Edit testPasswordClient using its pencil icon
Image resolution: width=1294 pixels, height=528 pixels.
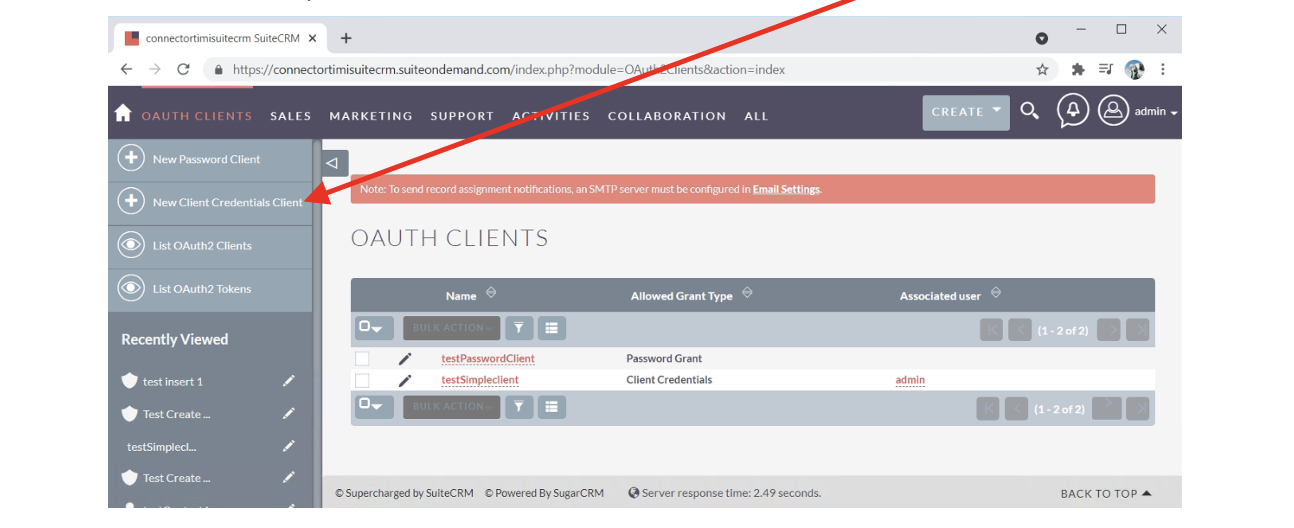(x=405, y=358)
